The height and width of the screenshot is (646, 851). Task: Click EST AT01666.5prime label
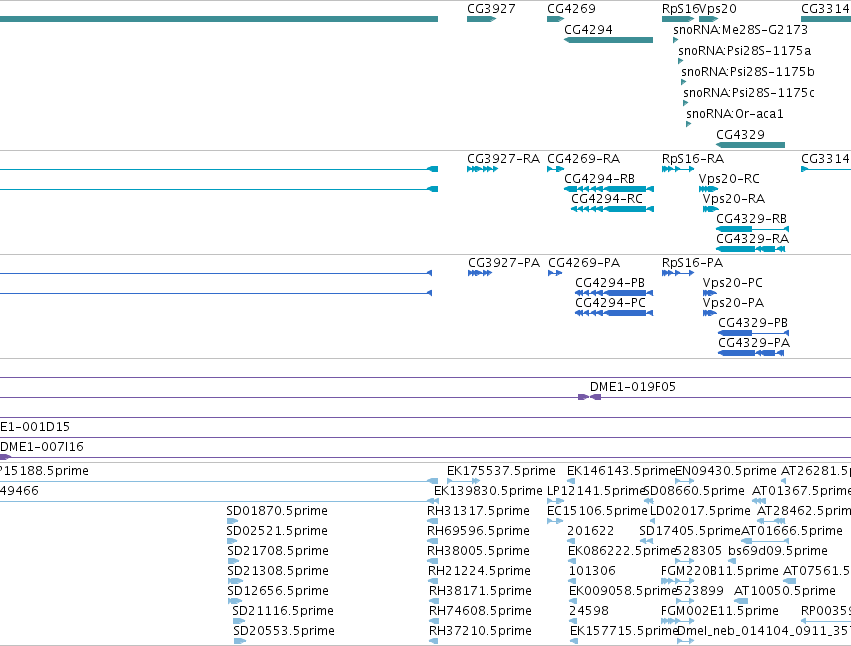point(792,531)
